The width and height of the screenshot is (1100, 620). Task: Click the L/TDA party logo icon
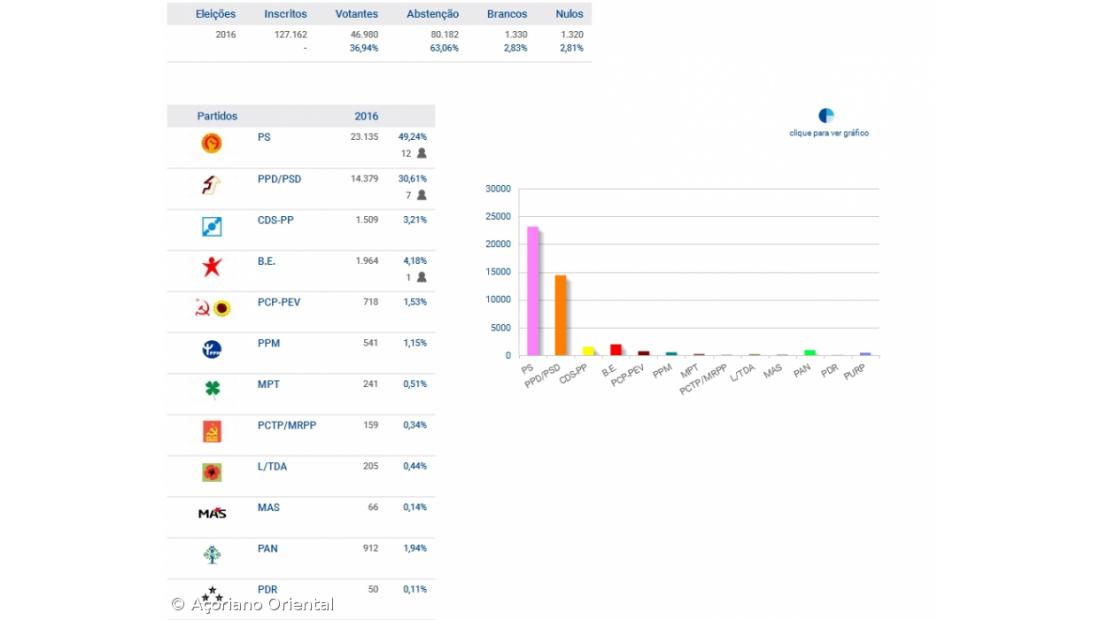[x=211, y=472]
